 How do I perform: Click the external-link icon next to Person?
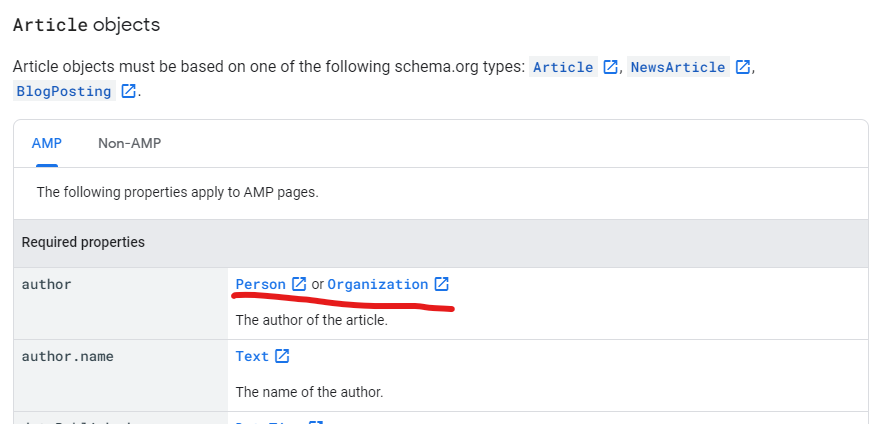coord(298,284)
